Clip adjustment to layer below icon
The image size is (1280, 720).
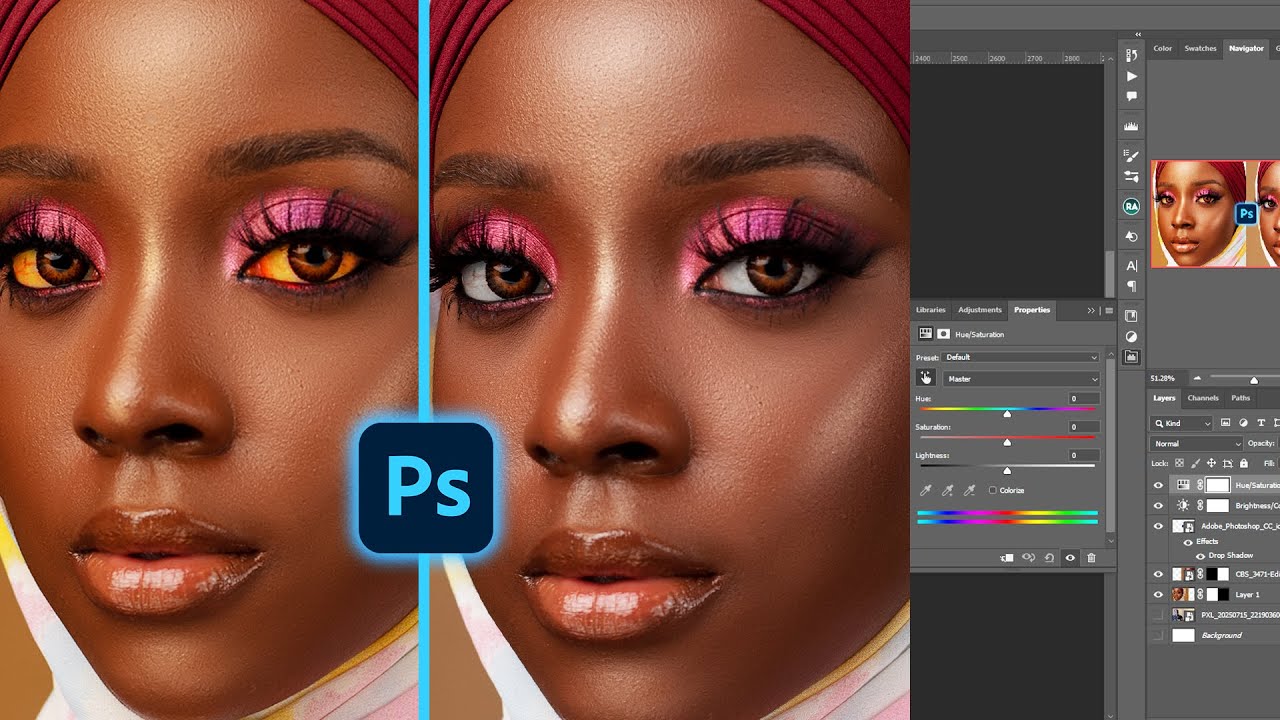pyautogui.click(x=1007, y=557)
